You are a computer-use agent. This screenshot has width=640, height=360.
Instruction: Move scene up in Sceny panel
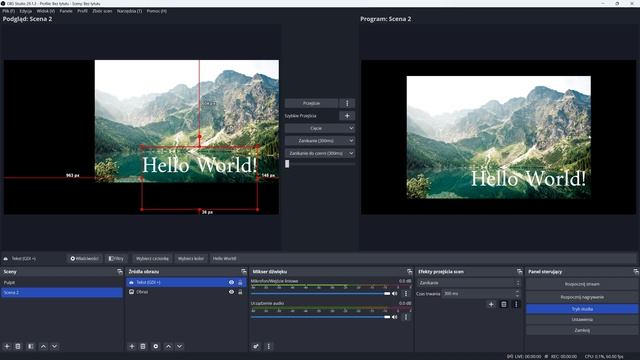click(43, 346)
